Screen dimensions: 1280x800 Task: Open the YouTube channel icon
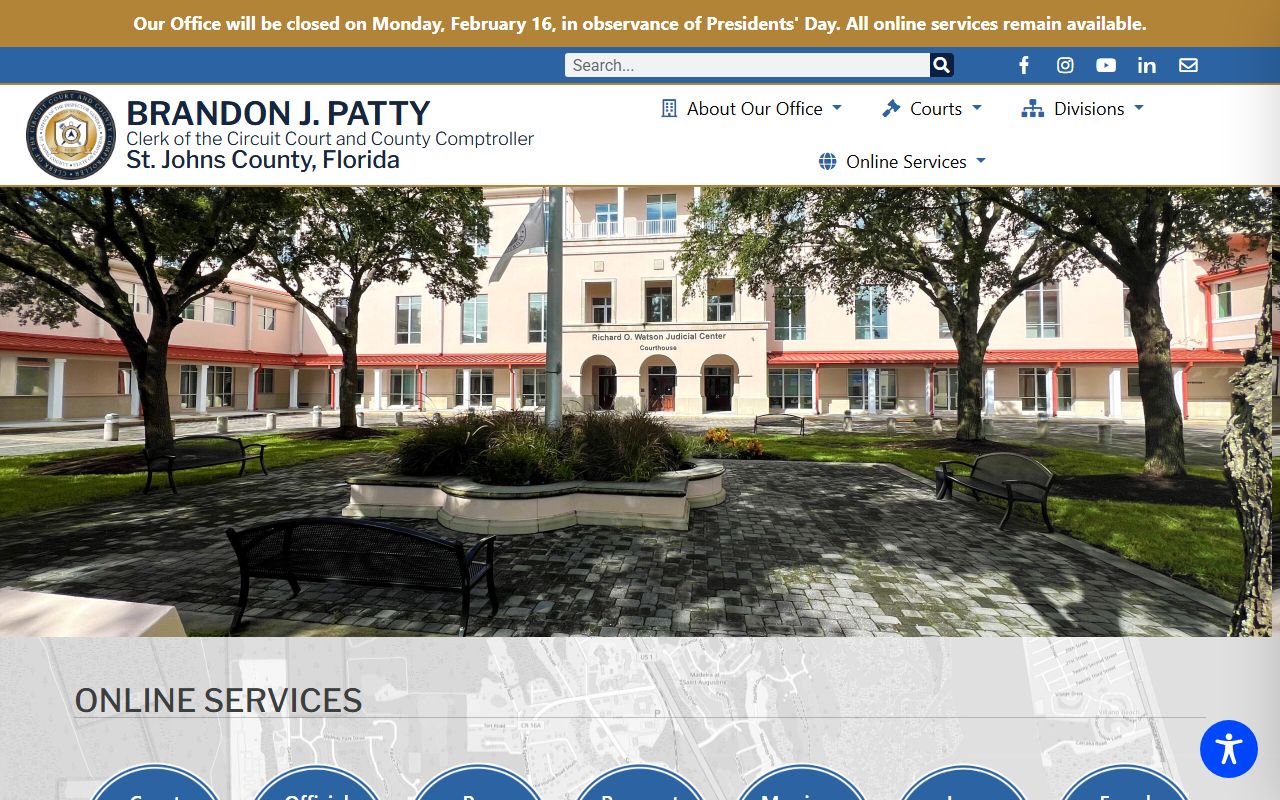[1106, 65]
